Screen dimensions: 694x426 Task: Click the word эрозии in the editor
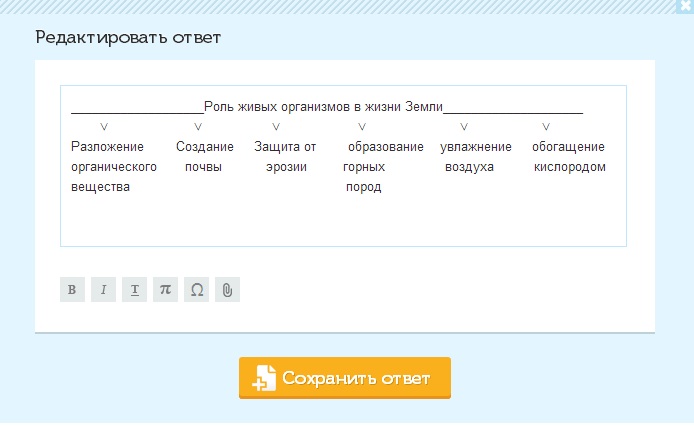click(x=286, y=167)
